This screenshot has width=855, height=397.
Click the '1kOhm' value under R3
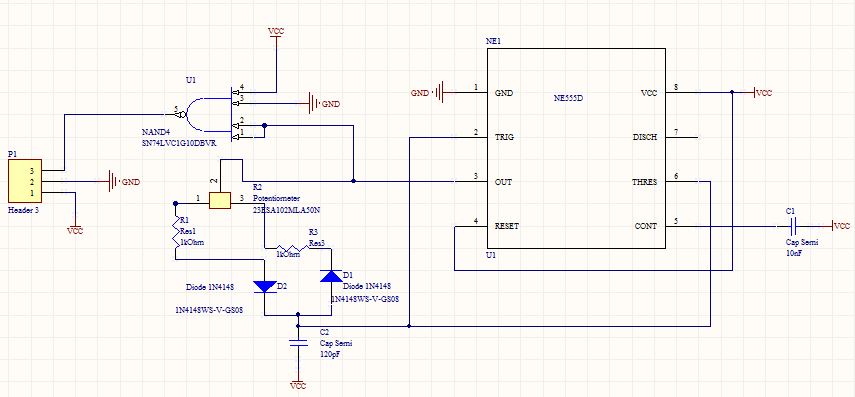288,254
